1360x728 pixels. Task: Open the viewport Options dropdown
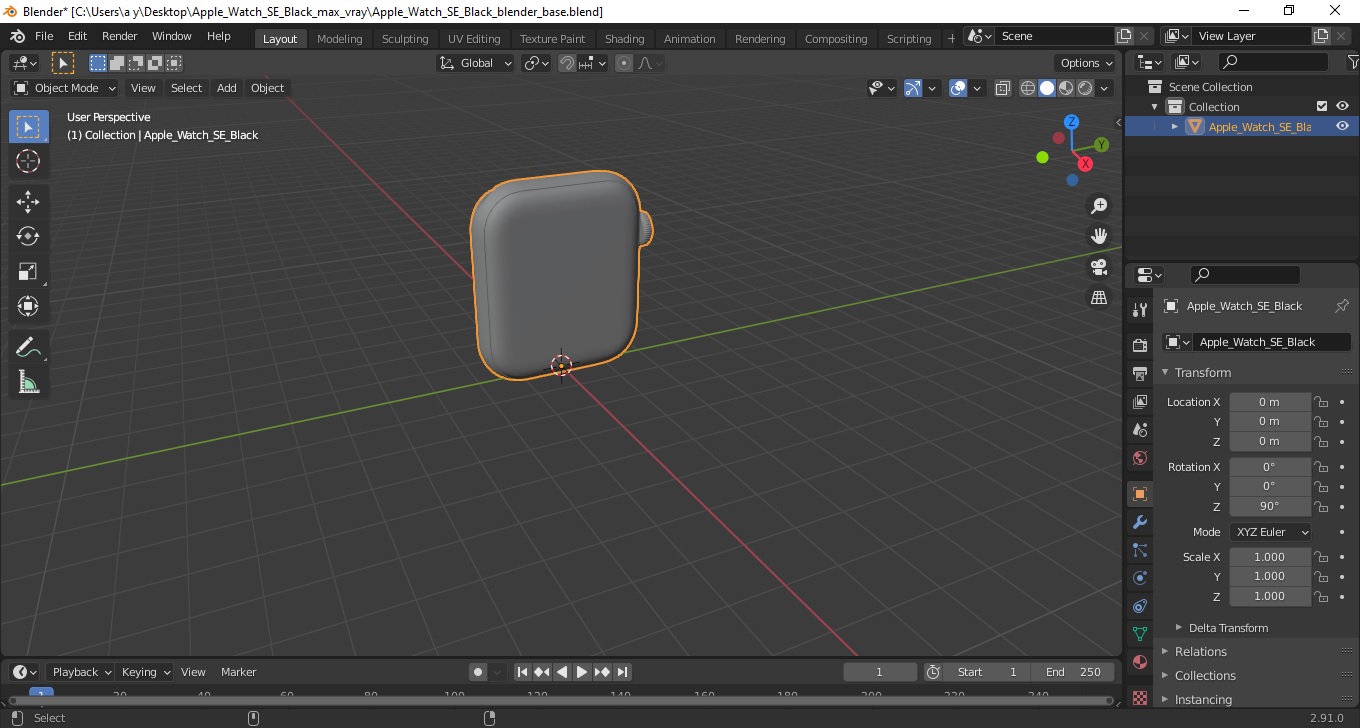pyautogui.click(x=1086, y=63)
